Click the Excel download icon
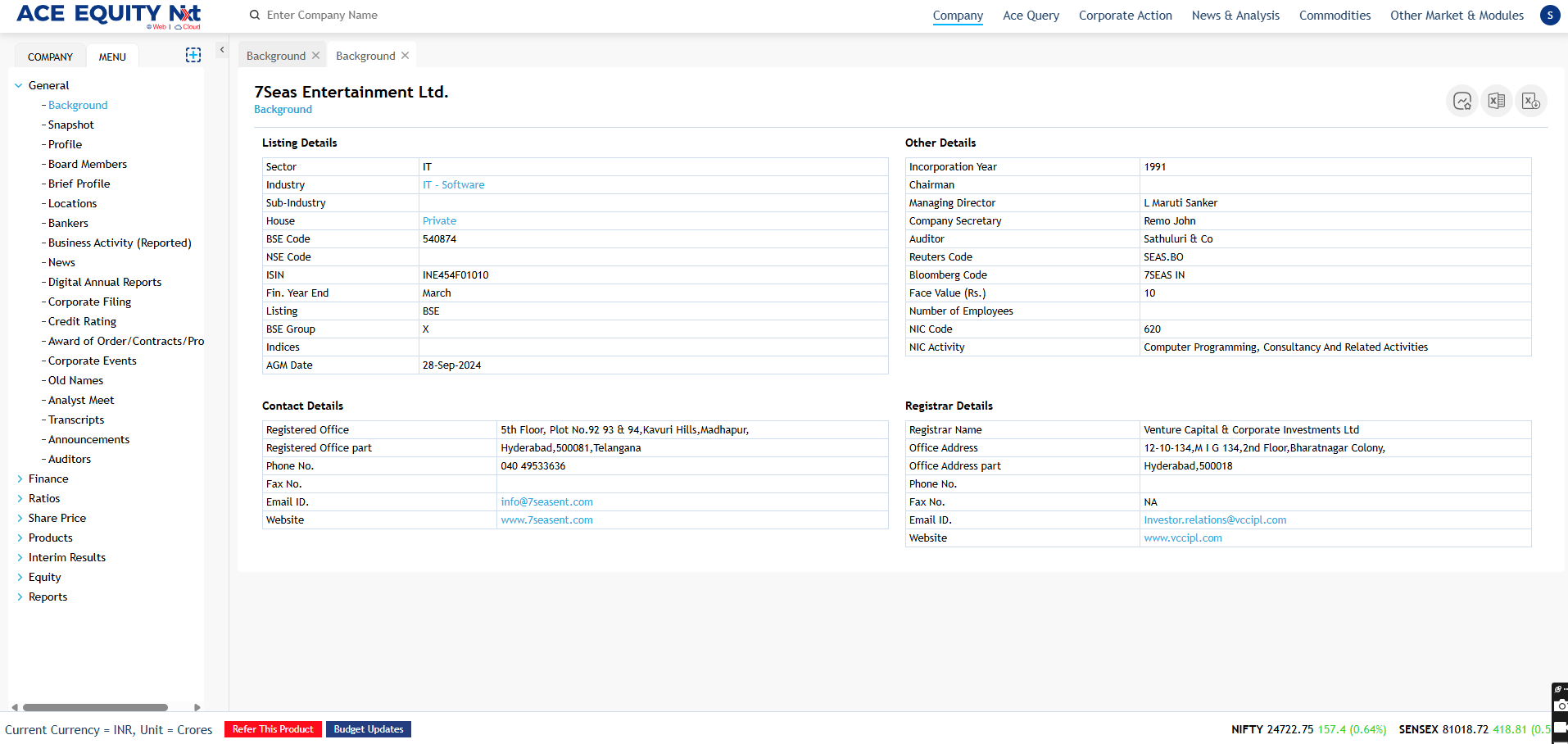 1530,101
